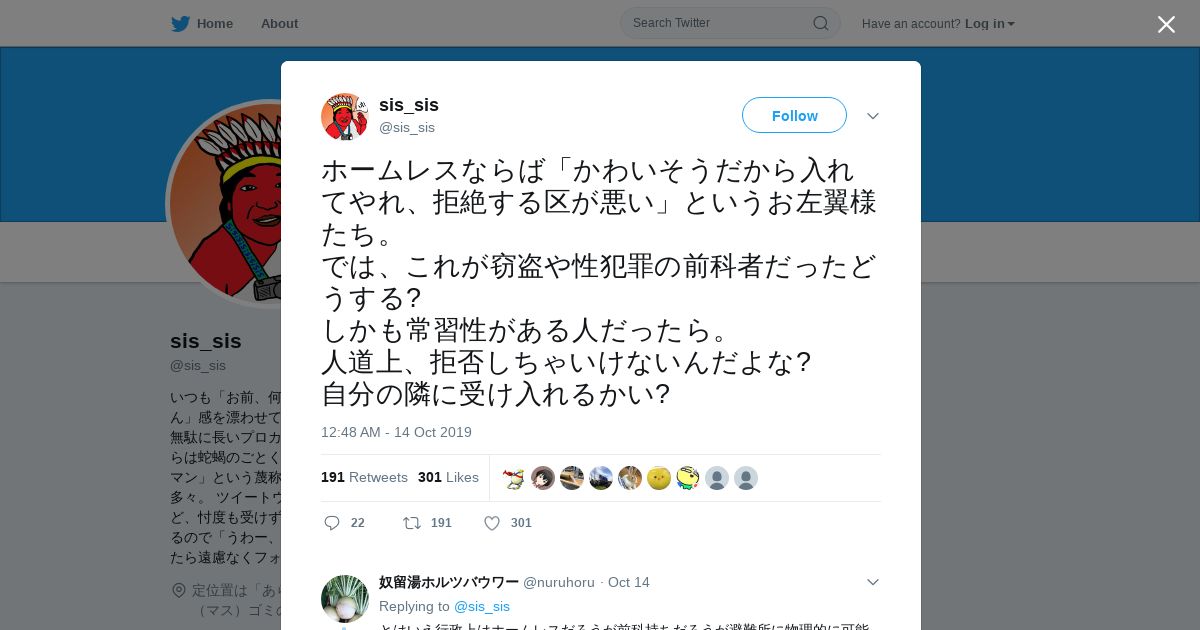Click the reply speech bubble icon
This screenshot has width=1200, height=630.
tap(332, 523)
